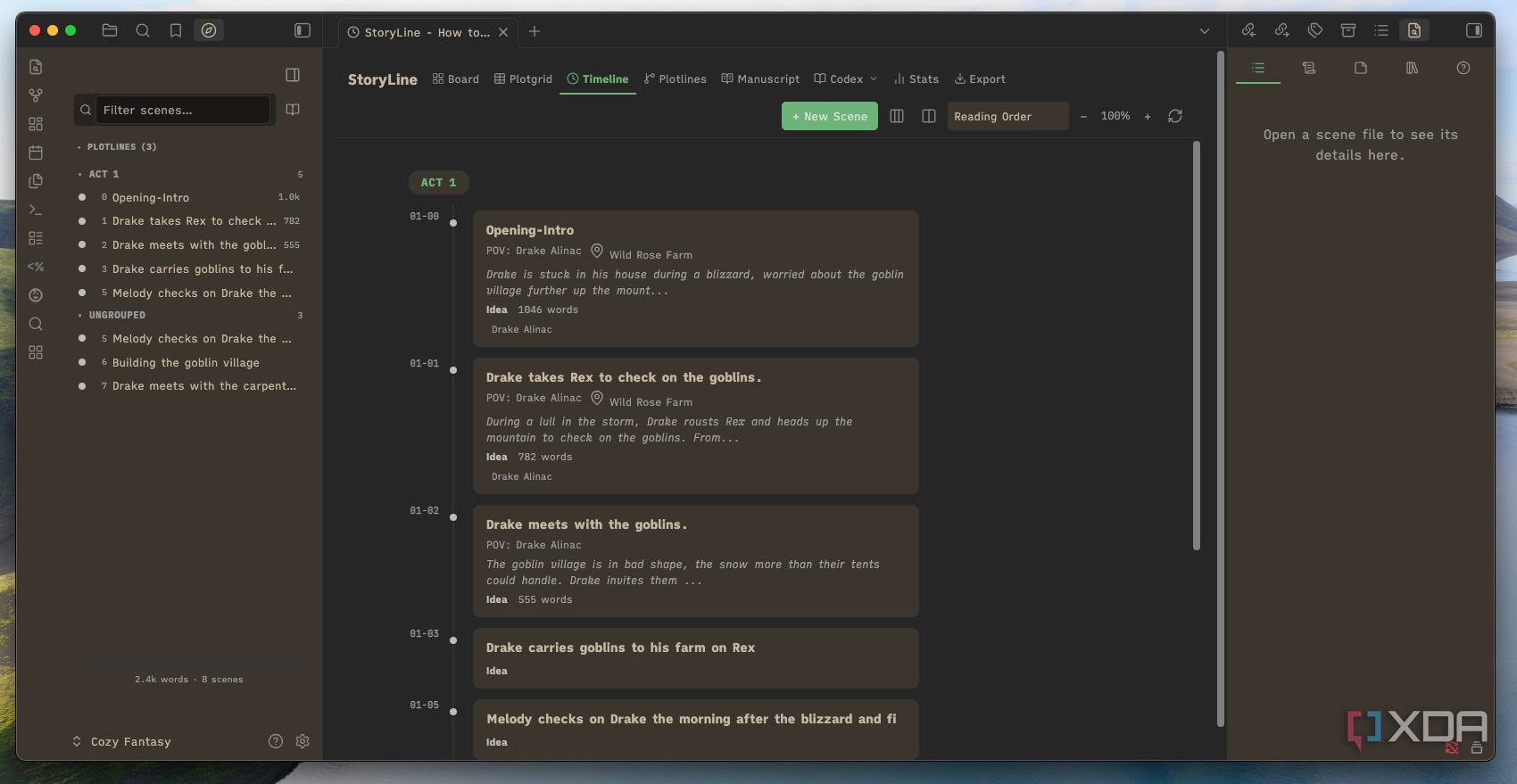This screenshot has height=784, width=1517.
Task: Click the refresh icon in the timeline toolbar
Action: [1175, 116]
